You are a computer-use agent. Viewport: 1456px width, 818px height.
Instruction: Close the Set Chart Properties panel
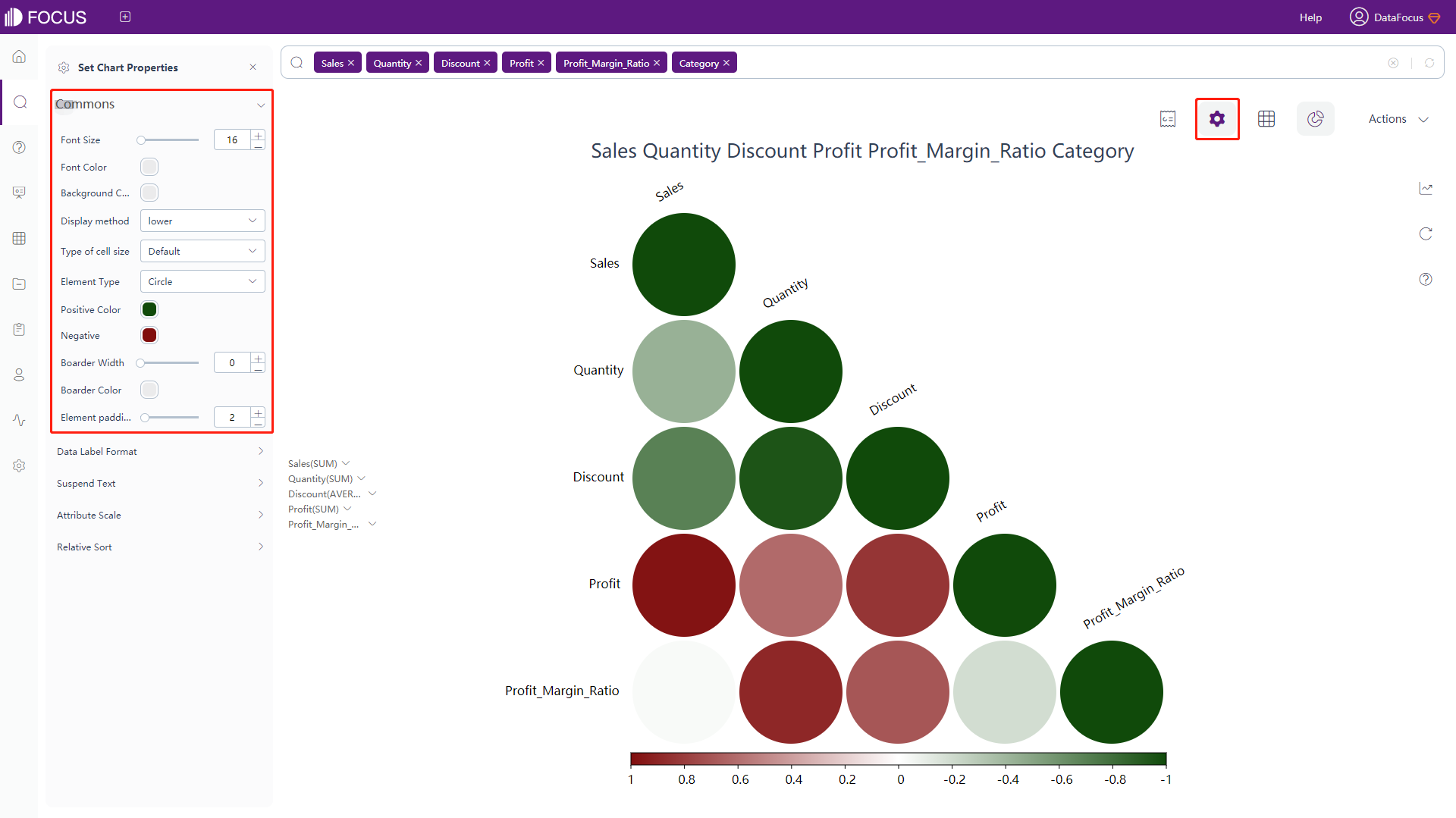click(x=253, y=67)
